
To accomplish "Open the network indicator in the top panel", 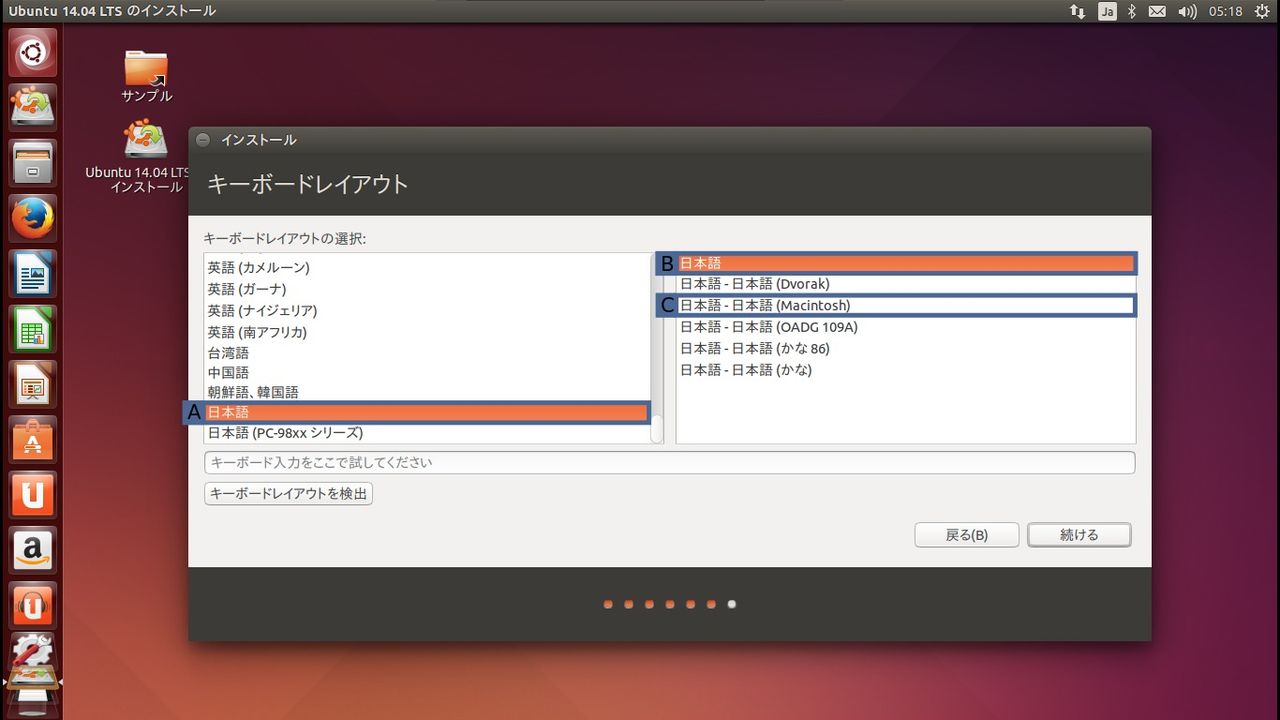I will (x=1077, y=11).
